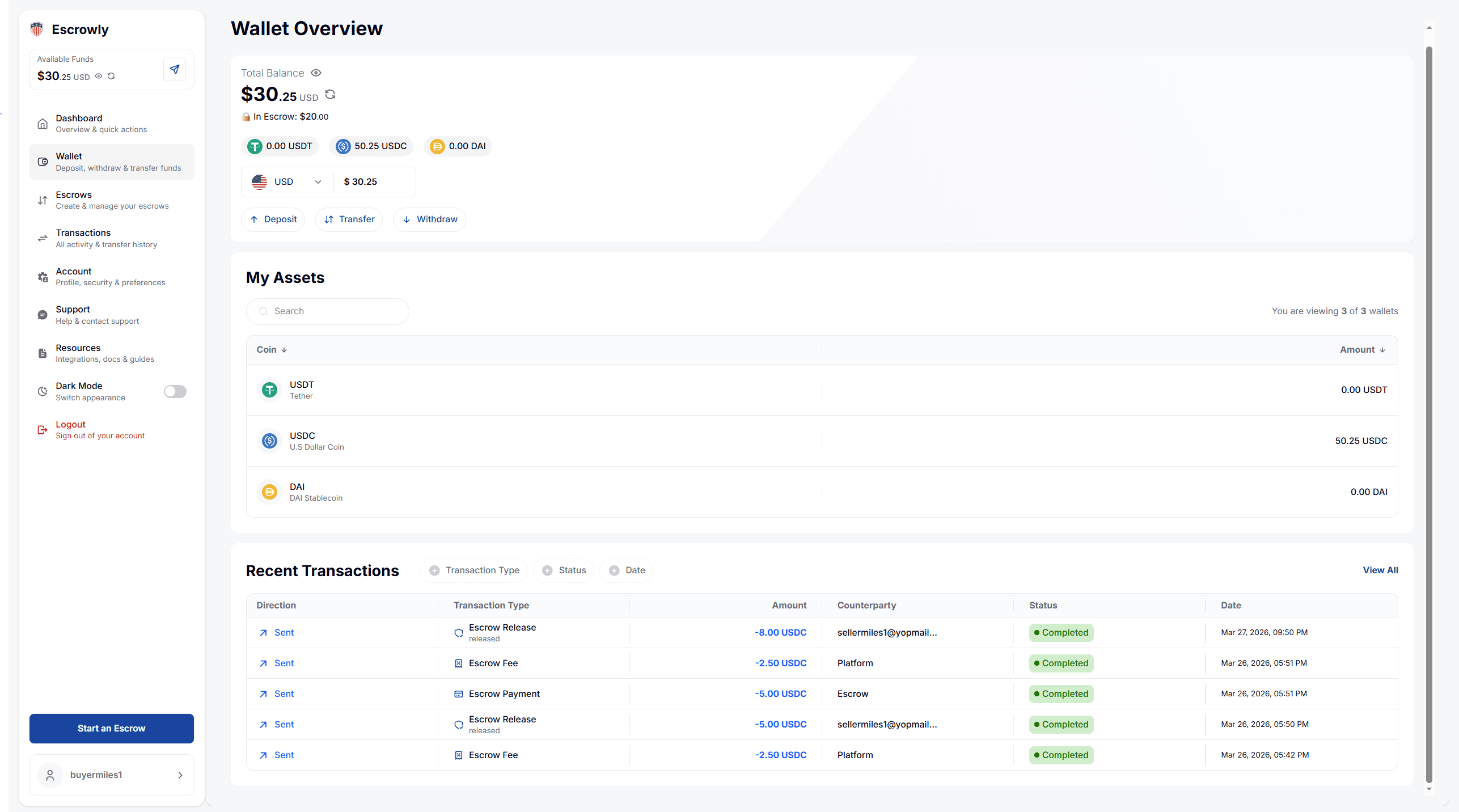Click the Dark Mode moon icon
Screen dimensions: 1459x812
(43, 392)
